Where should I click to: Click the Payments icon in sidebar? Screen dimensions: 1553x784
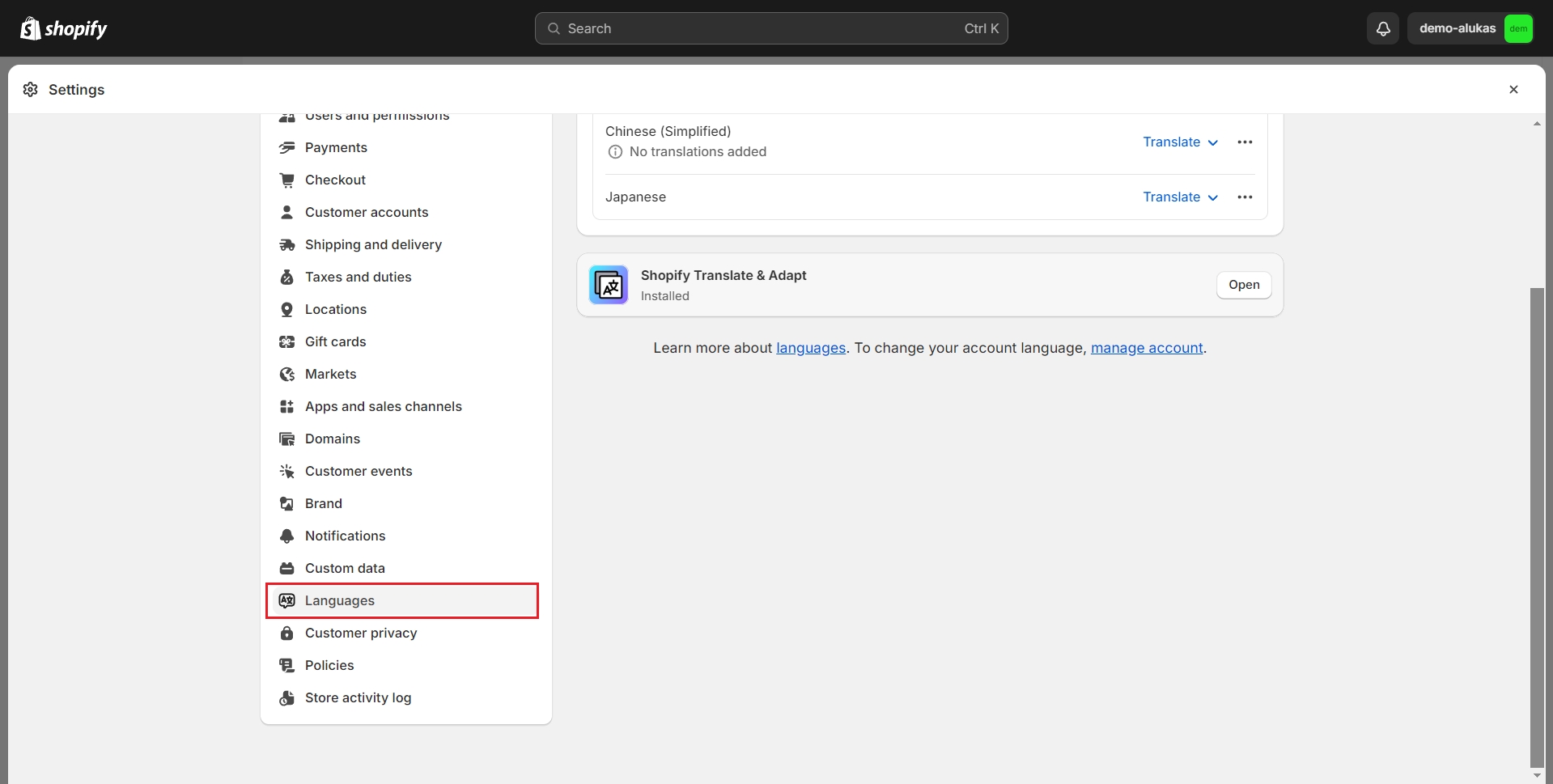click(286, 147)
